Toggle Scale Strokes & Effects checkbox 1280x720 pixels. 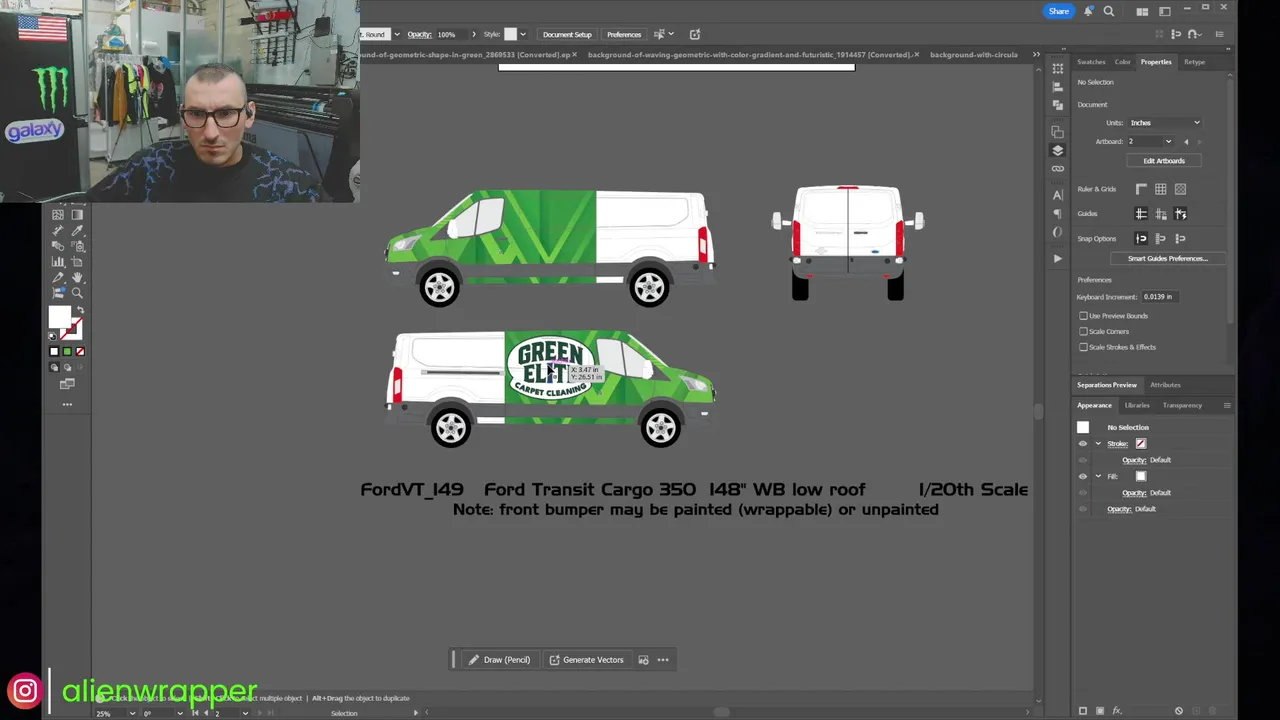(1083, 347)
